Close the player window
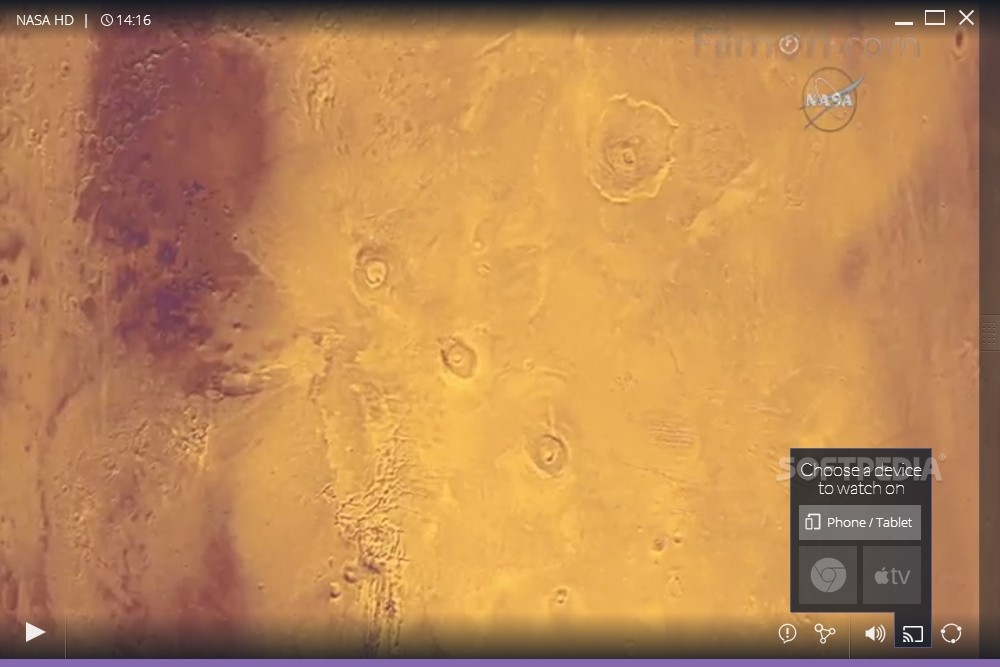Screen dimensions: 1000x667 click(966, 18)
